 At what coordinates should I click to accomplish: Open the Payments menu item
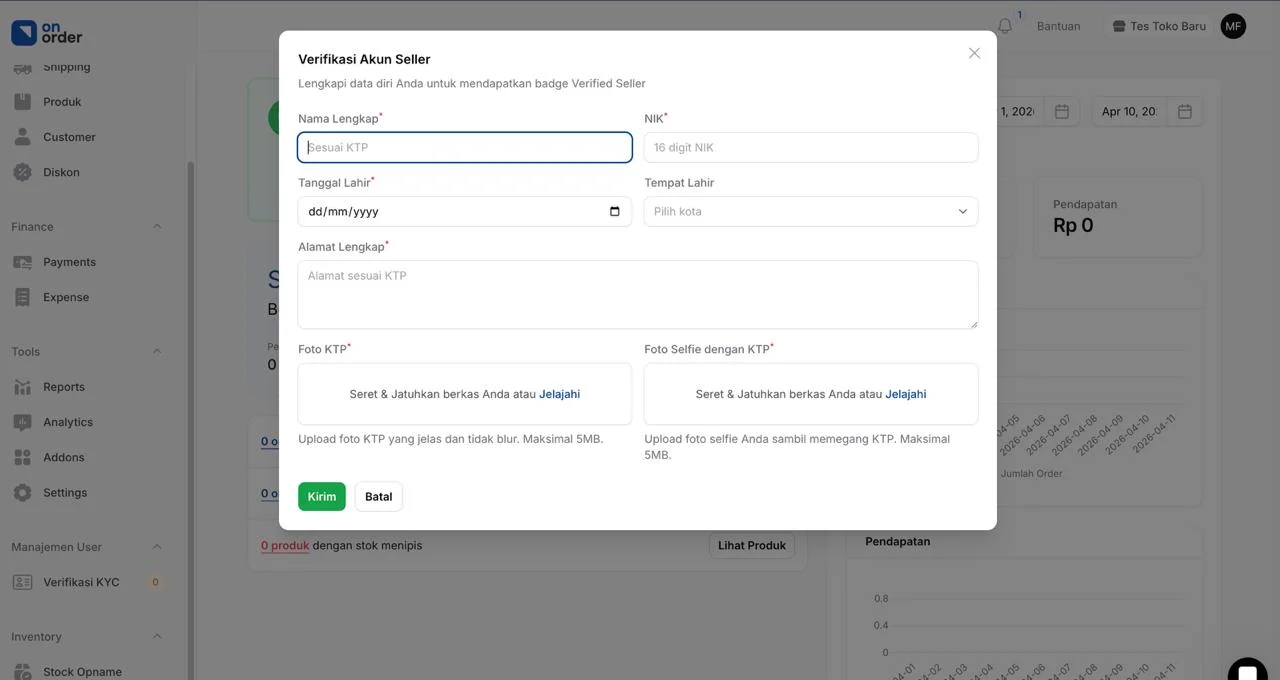(69, 262)
